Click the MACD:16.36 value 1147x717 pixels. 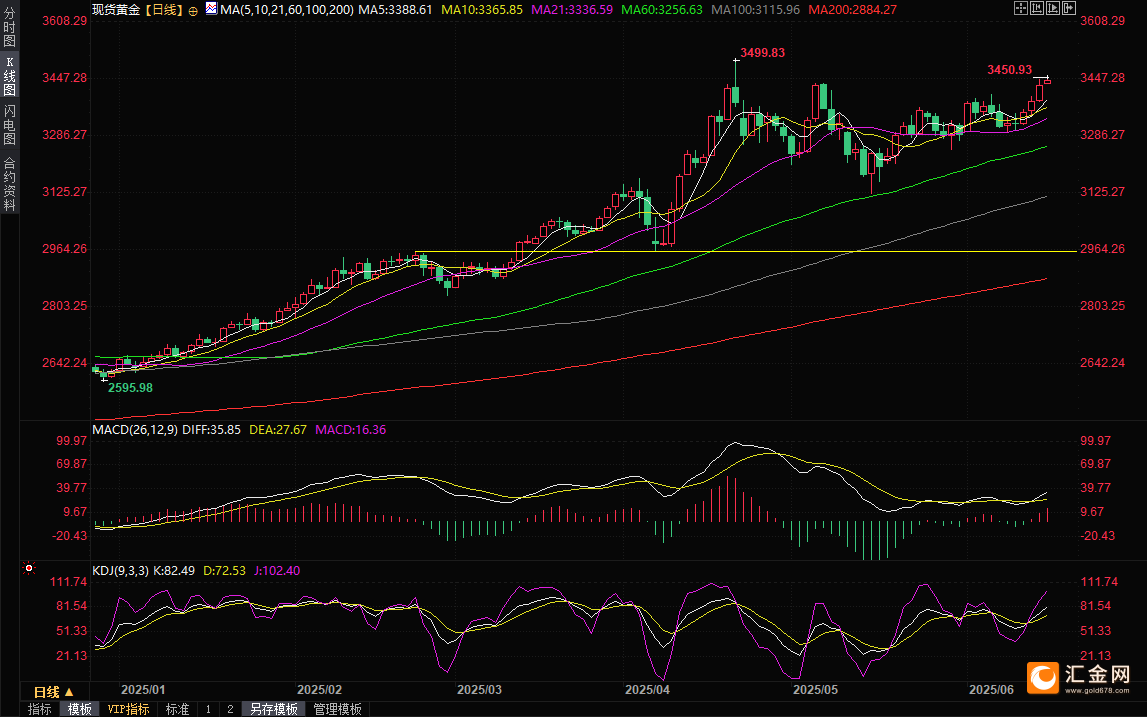[350, 429]
